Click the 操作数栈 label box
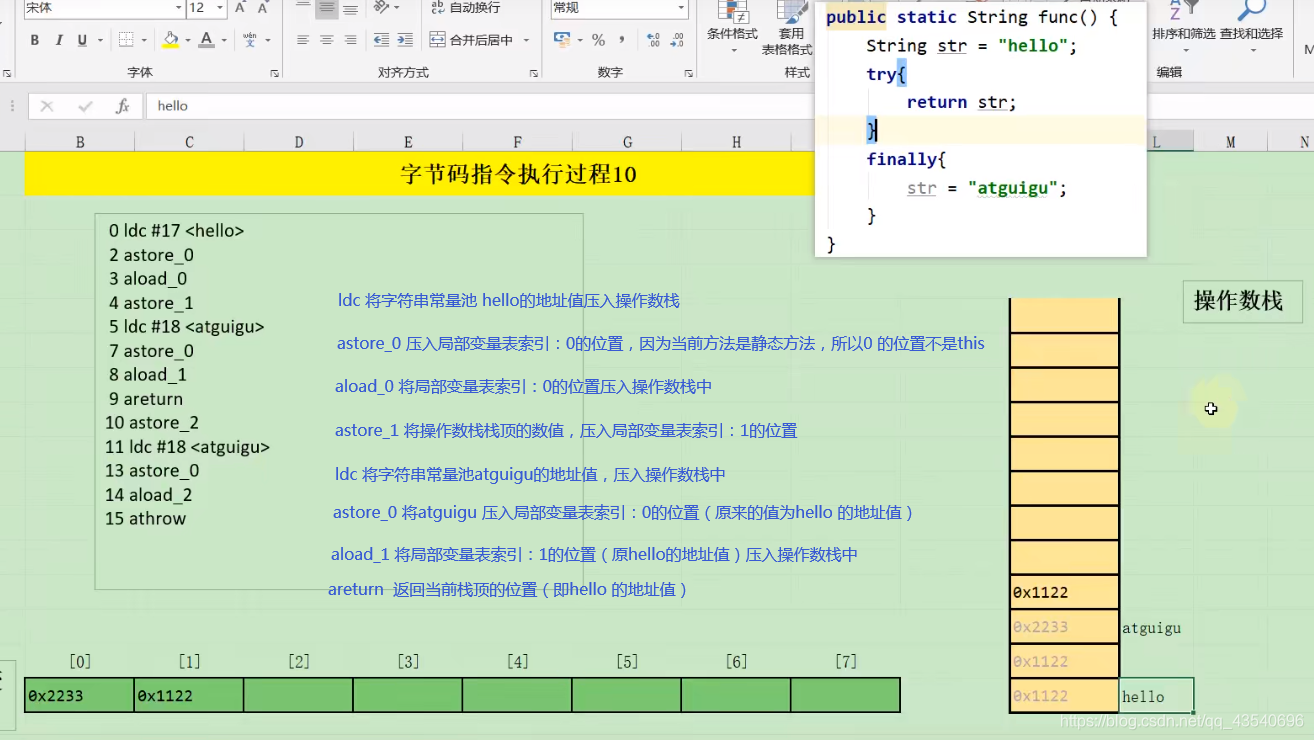 click(1242, 301)
